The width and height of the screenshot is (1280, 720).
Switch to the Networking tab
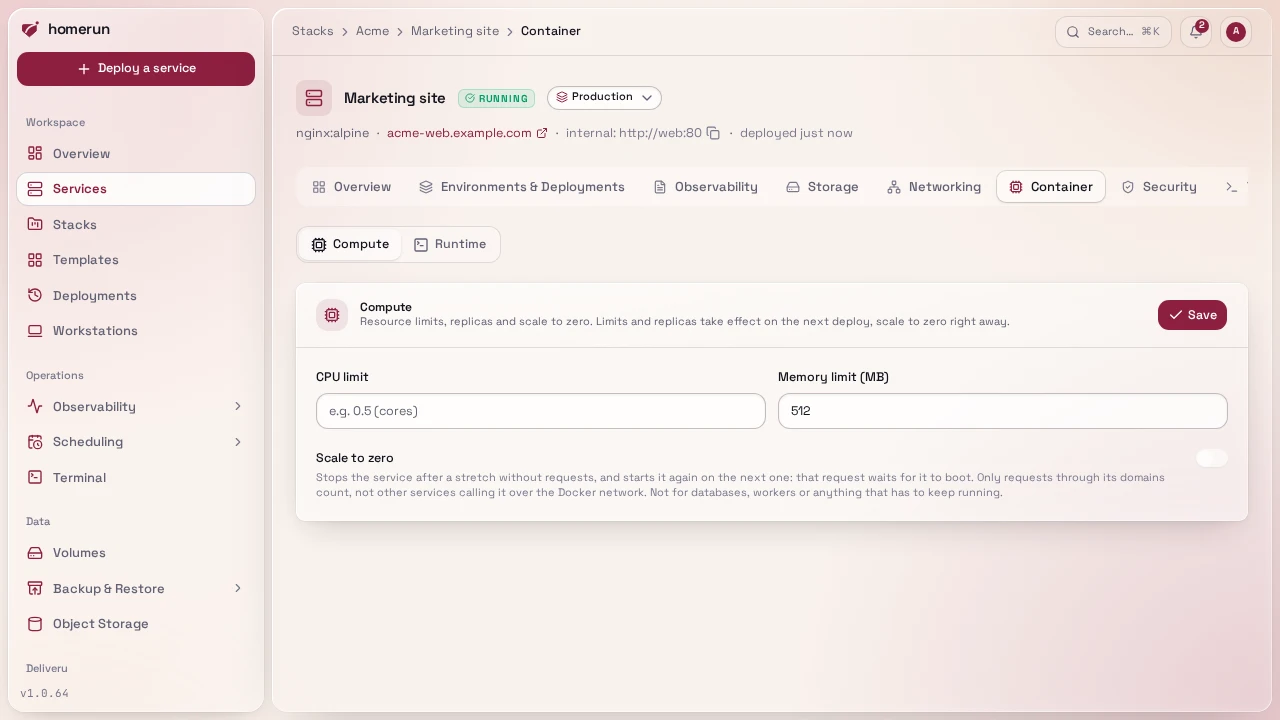[934, 187]
